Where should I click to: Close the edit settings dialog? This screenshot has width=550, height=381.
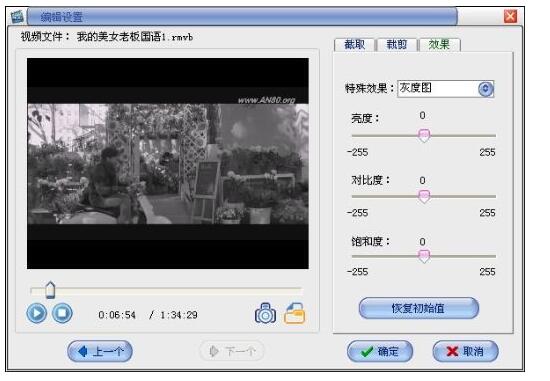(x=510, y=16)
